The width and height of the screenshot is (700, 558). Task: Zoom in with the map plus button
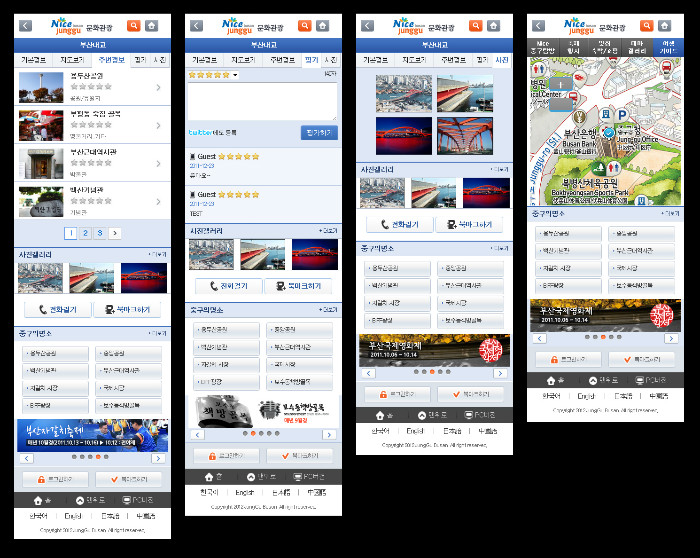[561, 84]
